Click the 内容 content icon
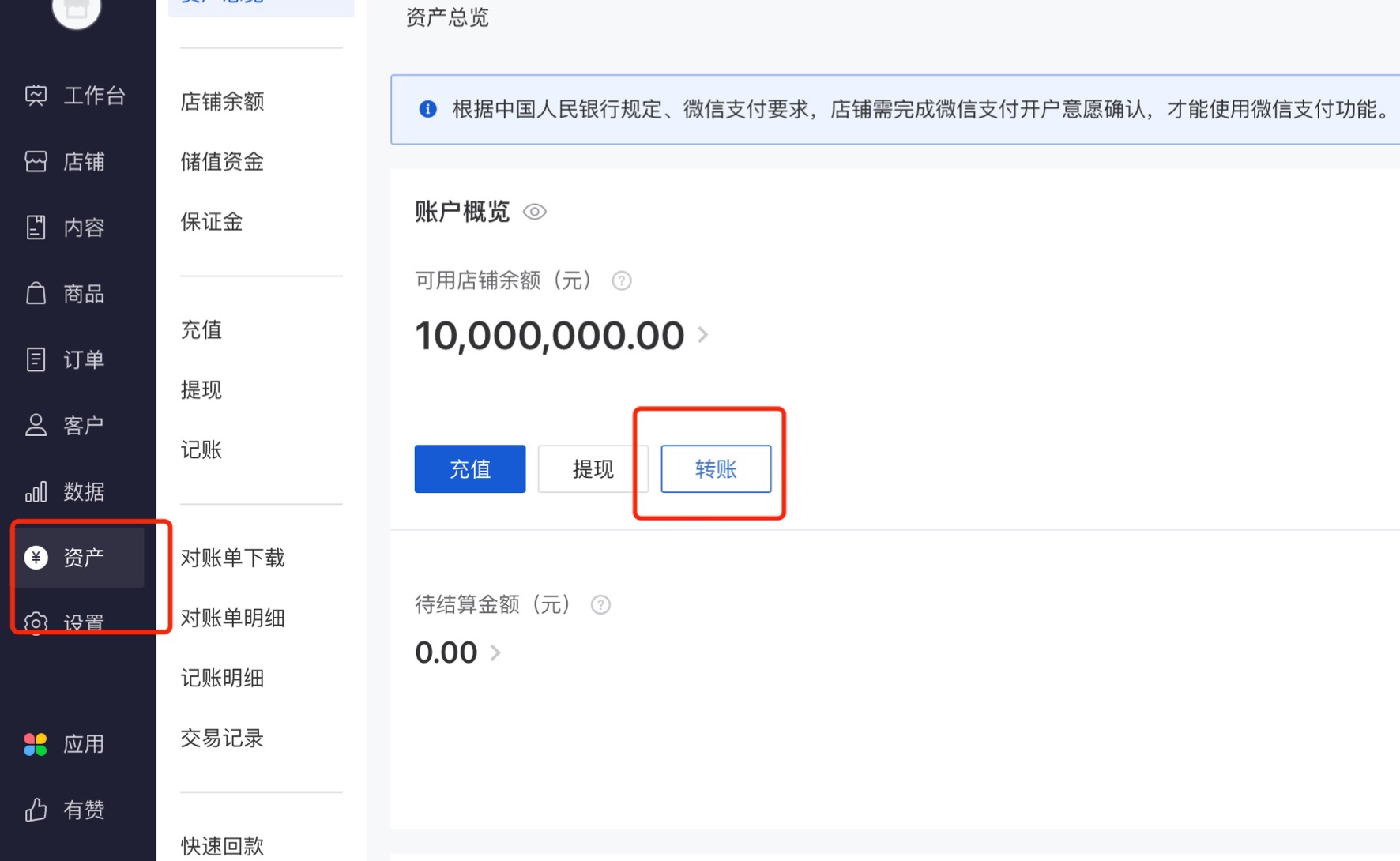Screen dimensions: 1400x861 coord(36,227)
